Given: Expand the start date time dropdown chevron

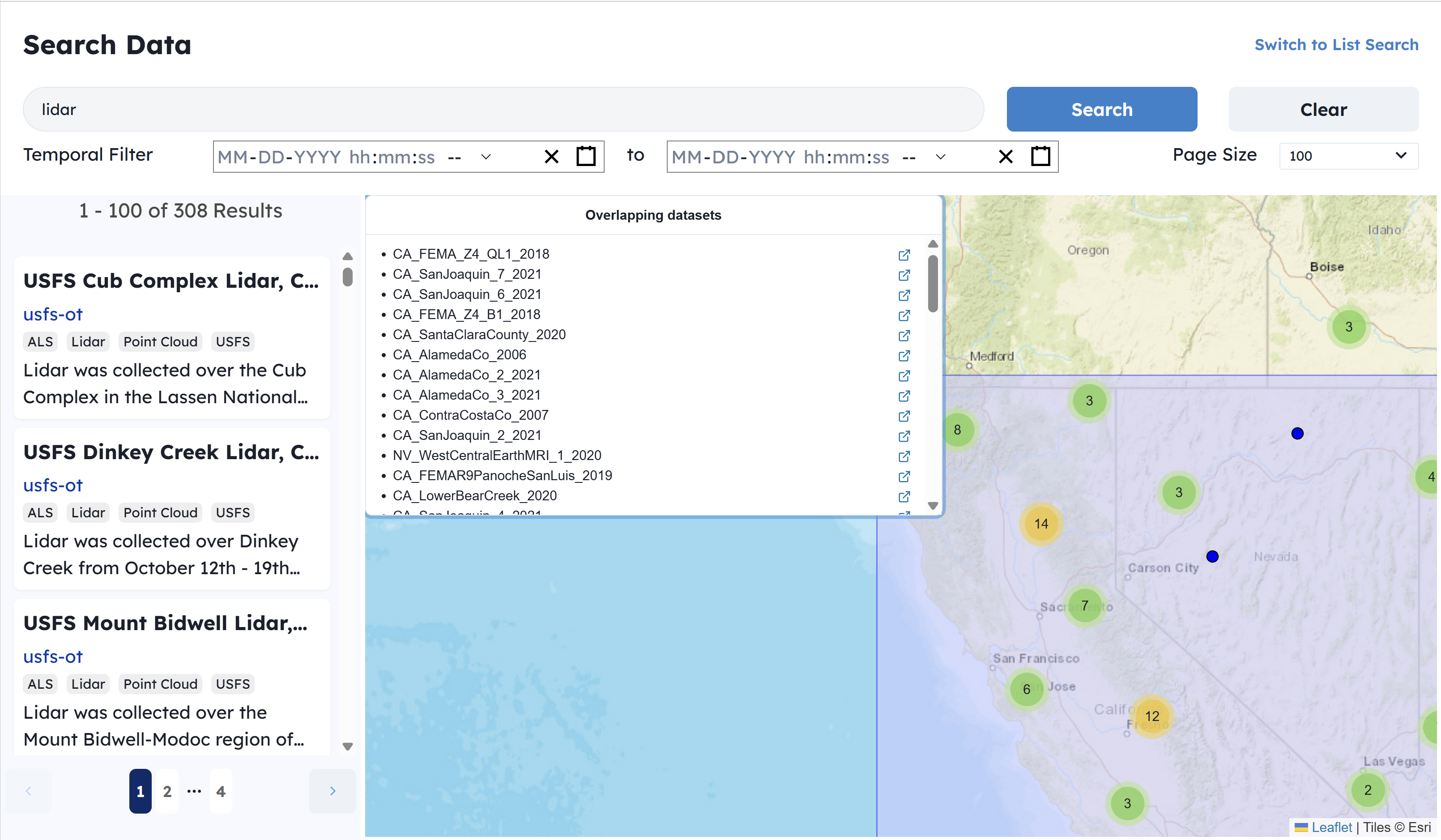Looking at the screenshot, I should 486,157.
